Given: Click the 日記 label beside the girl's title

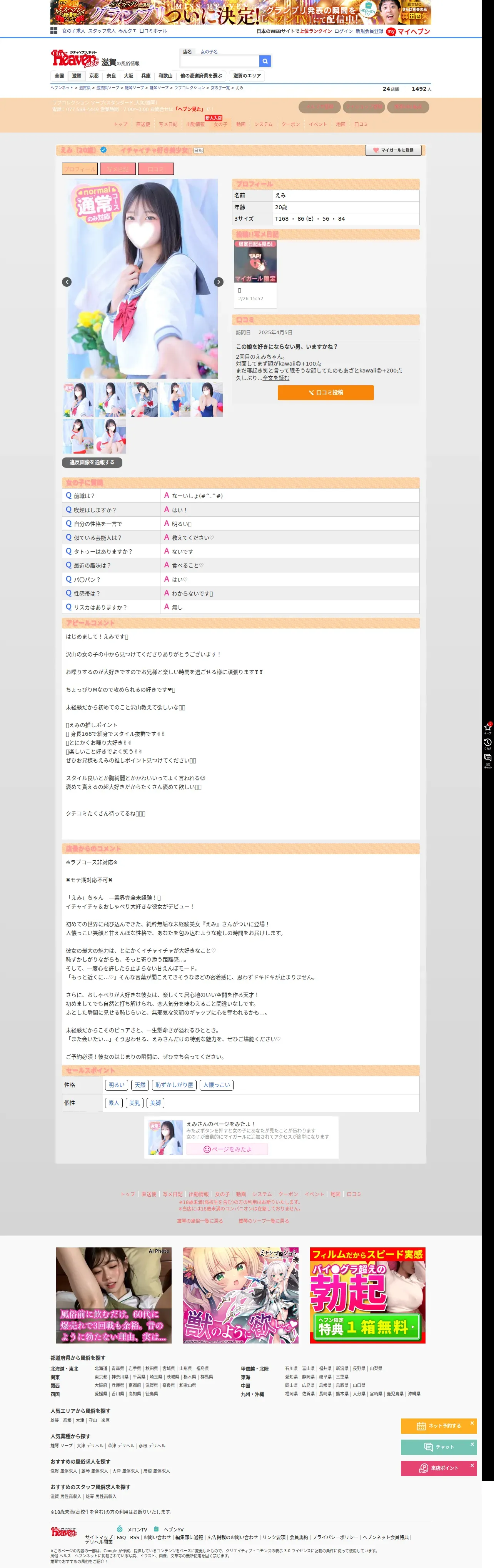Looking at the screenshot, I should (199, 150).
